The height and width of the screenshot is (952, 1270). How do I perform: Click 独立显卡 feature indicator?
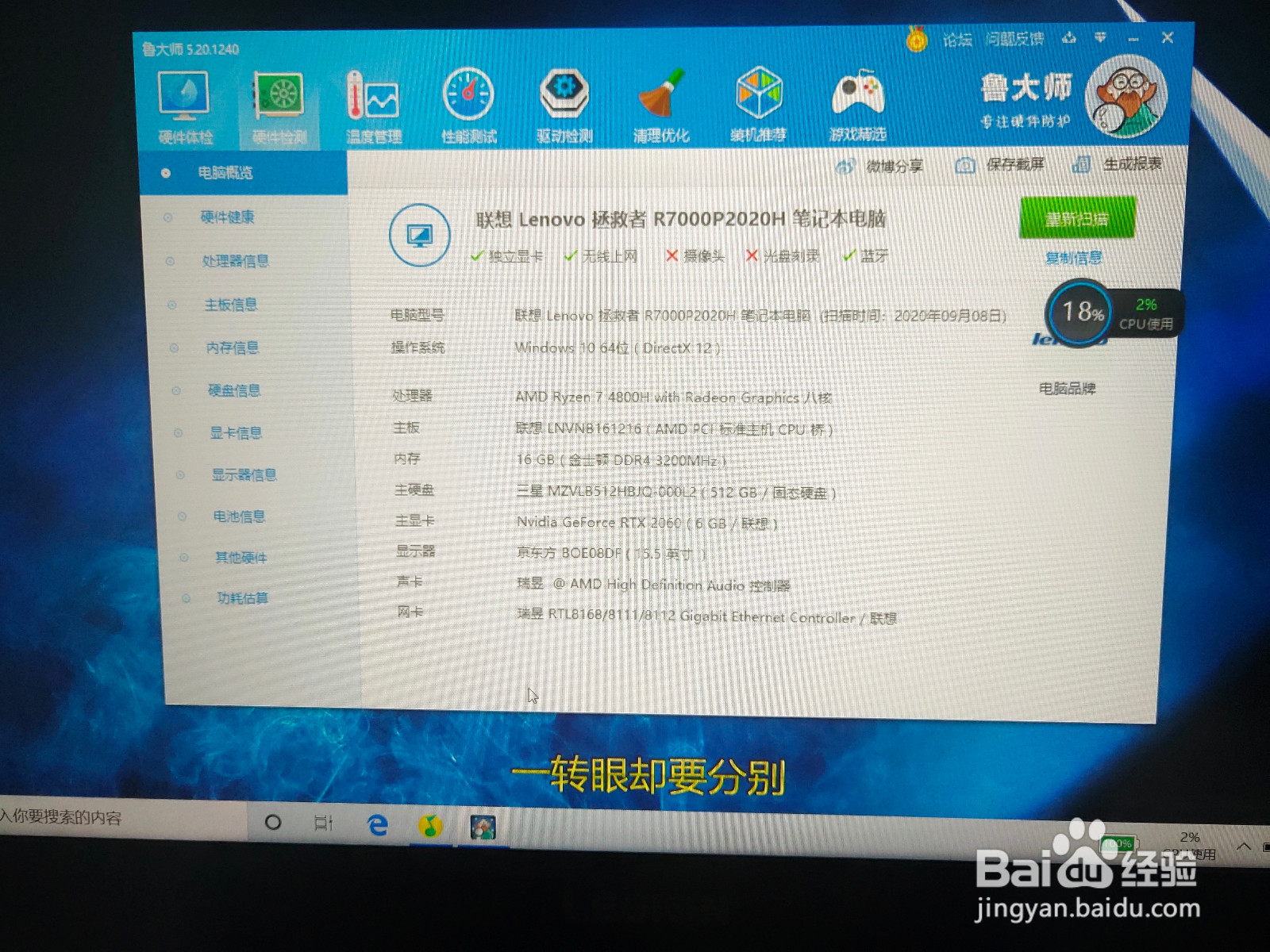506,255
